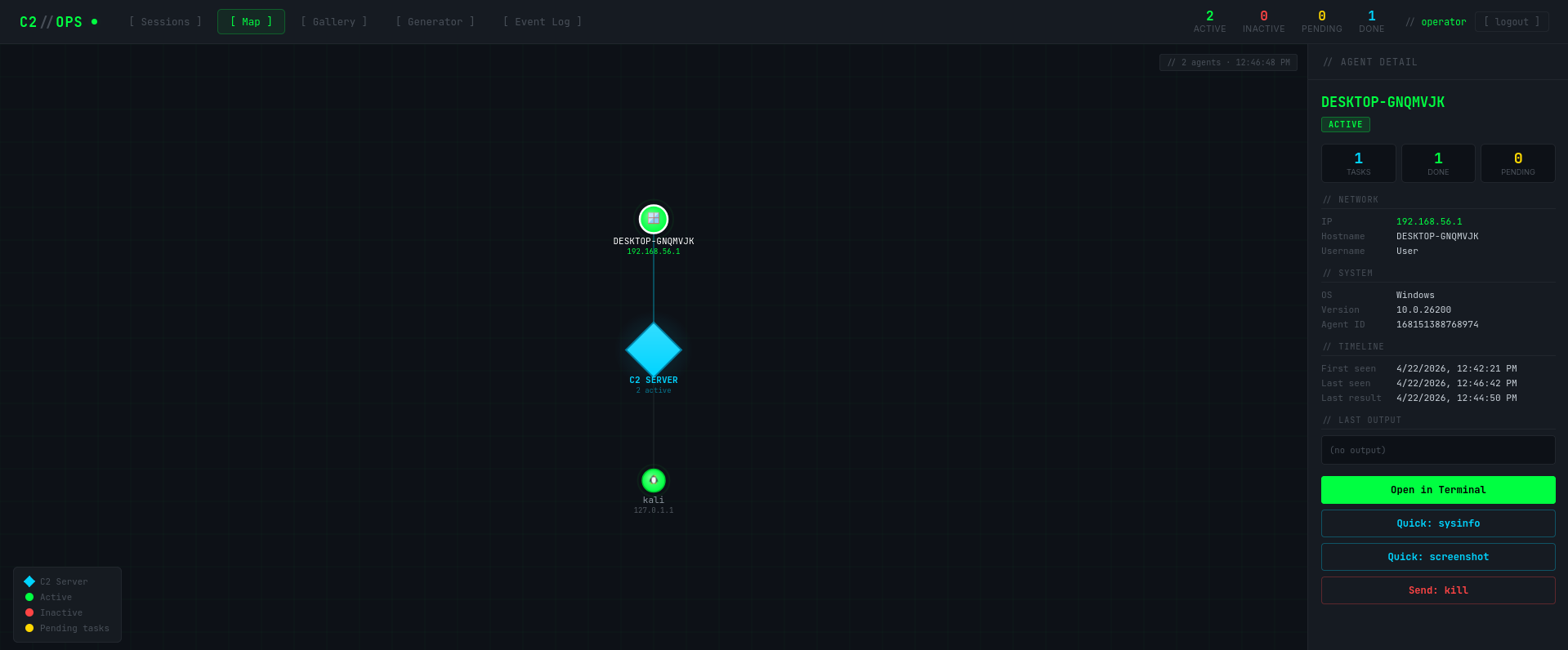This screenshot has height=650, width=1568.
Task: Run Quick: sysinfo command
Action: 1438,523
